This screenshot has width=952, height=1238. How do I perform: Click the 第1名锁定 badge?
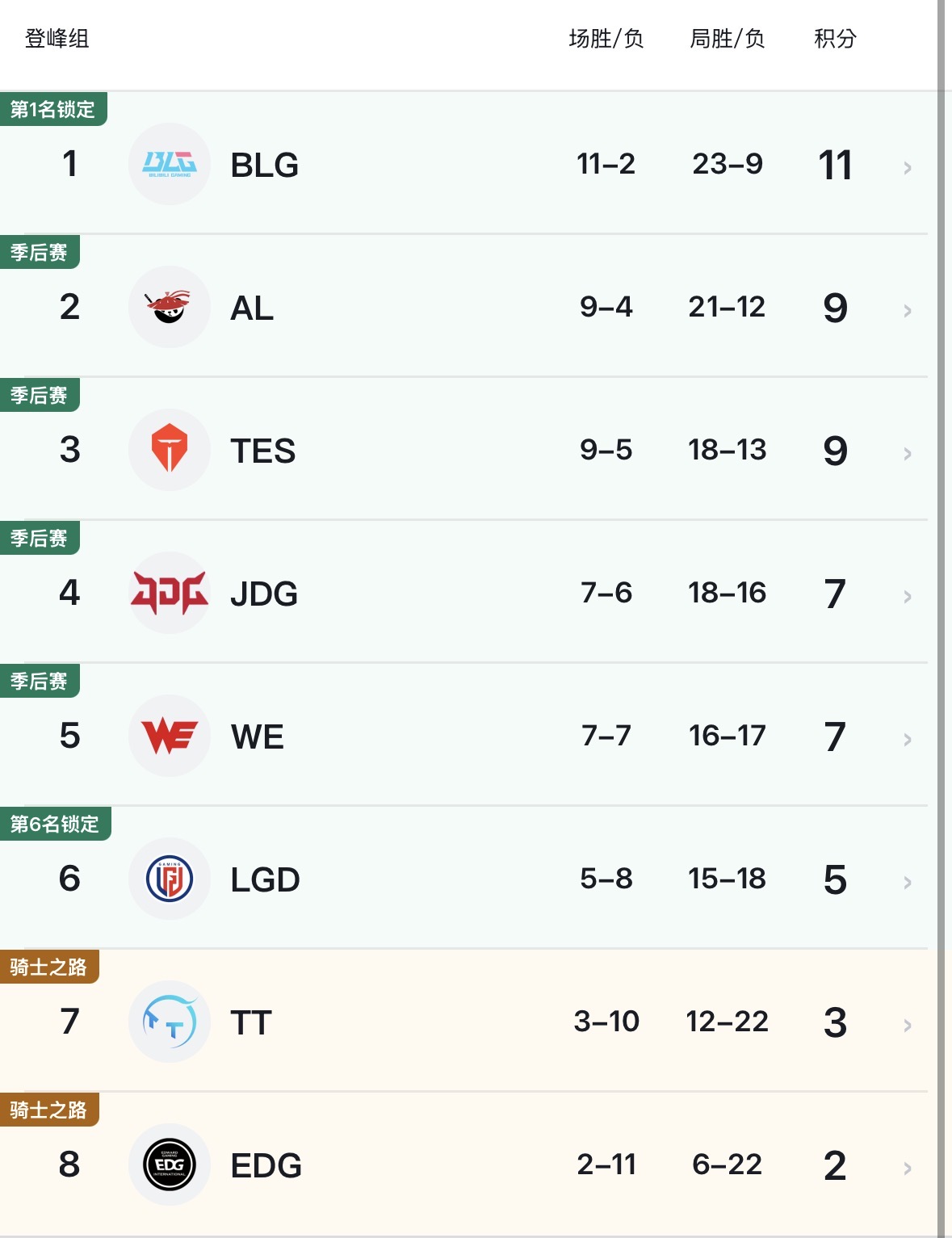53,109
